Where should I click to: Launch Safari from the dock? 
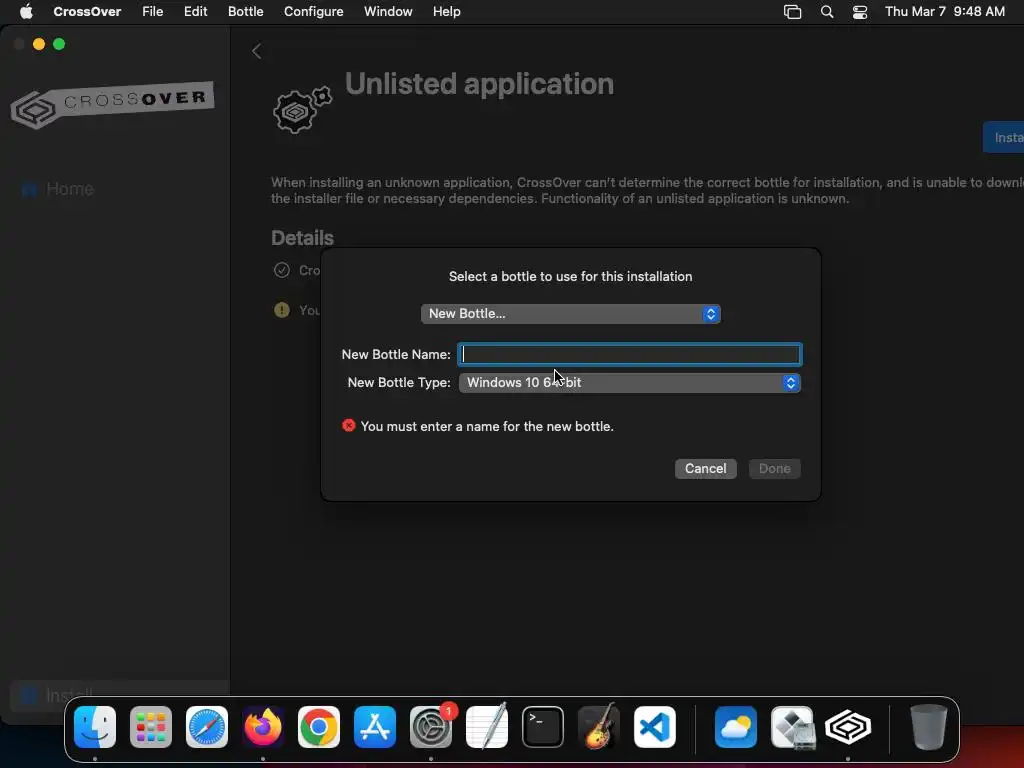click(x=207, y=727)
